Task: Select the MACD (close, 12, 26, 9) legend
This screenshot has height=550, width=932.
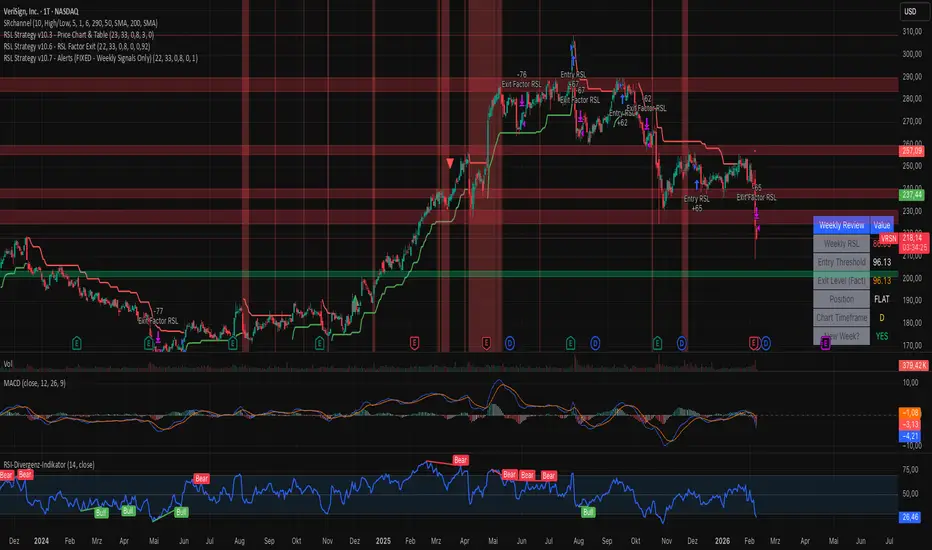Action: point(34,384)
